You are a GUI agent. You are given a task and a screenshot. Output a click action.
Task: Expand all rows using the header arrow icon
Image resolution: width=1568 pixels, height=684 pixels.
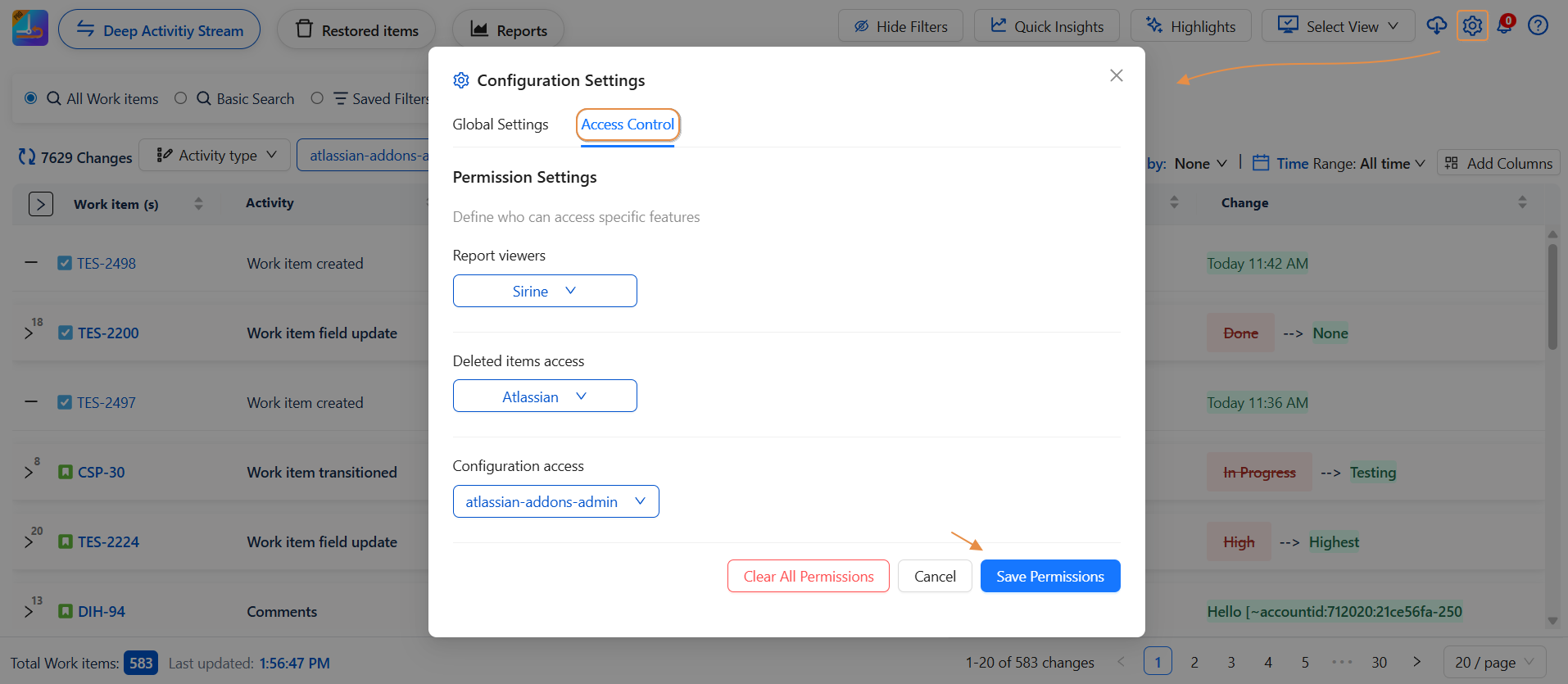[x=41, y=204]
